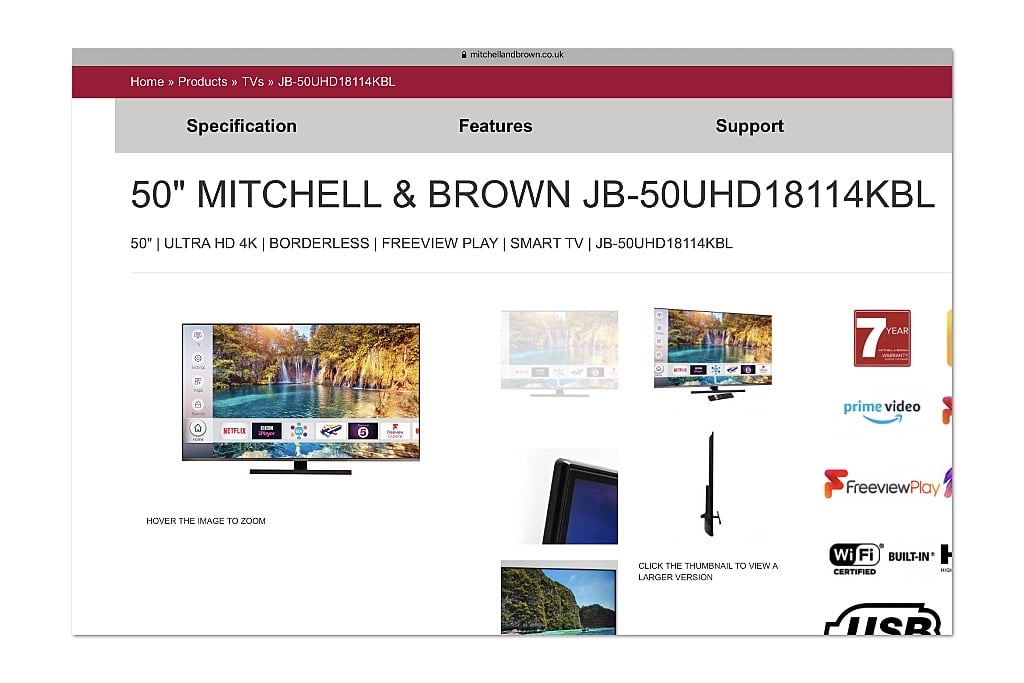Click 'HOVER THE IMAGE TO ZOOM' caption
1024x683 pixels.
[x=206, y=521]
